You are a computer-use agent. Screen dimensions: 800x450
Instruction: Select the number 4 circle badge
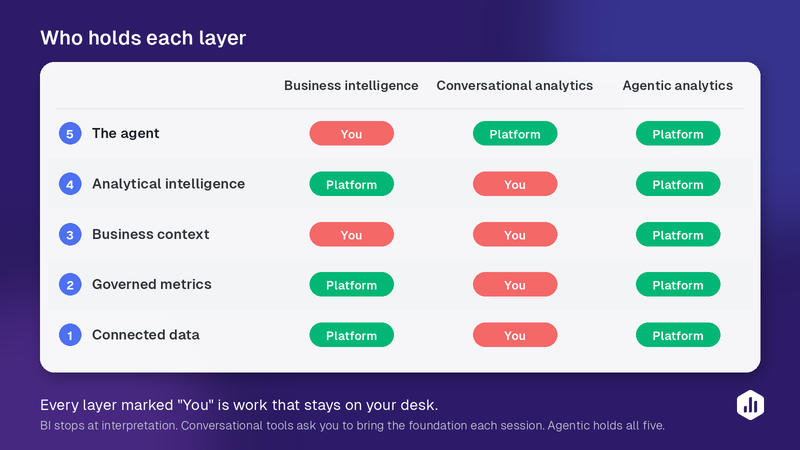[x=70, y=184]
